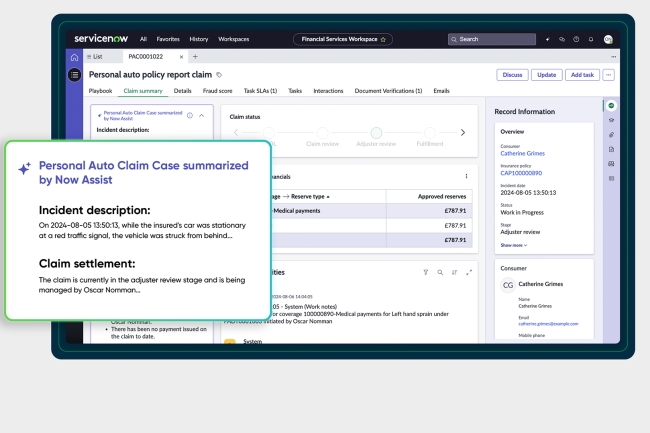The width and height of the screenshot is (650, 433).
Task: Click the info icon on Now Assist card
Action: click(190, 116)
